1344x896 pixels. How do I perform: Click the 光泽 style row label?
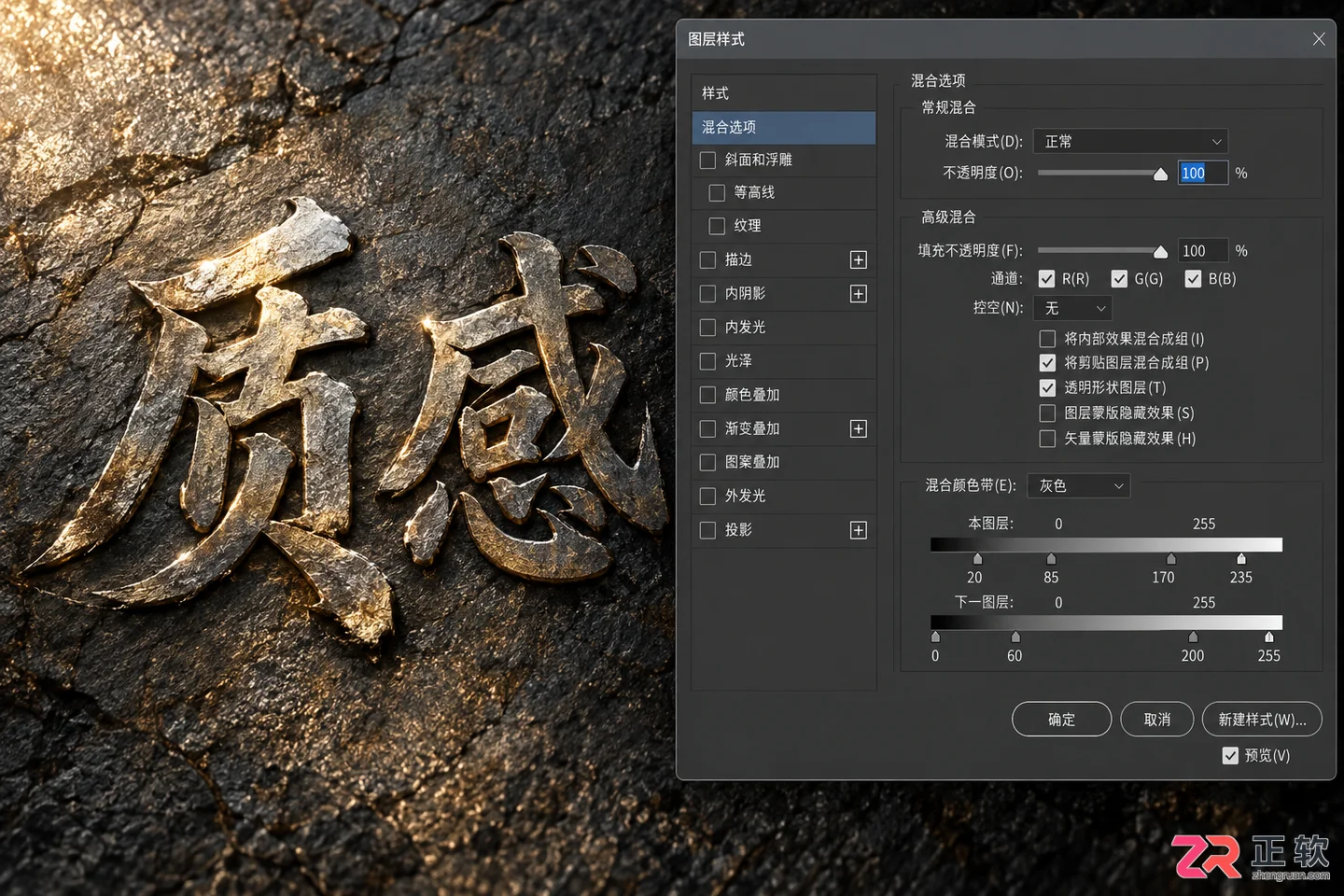coord(738,361)
